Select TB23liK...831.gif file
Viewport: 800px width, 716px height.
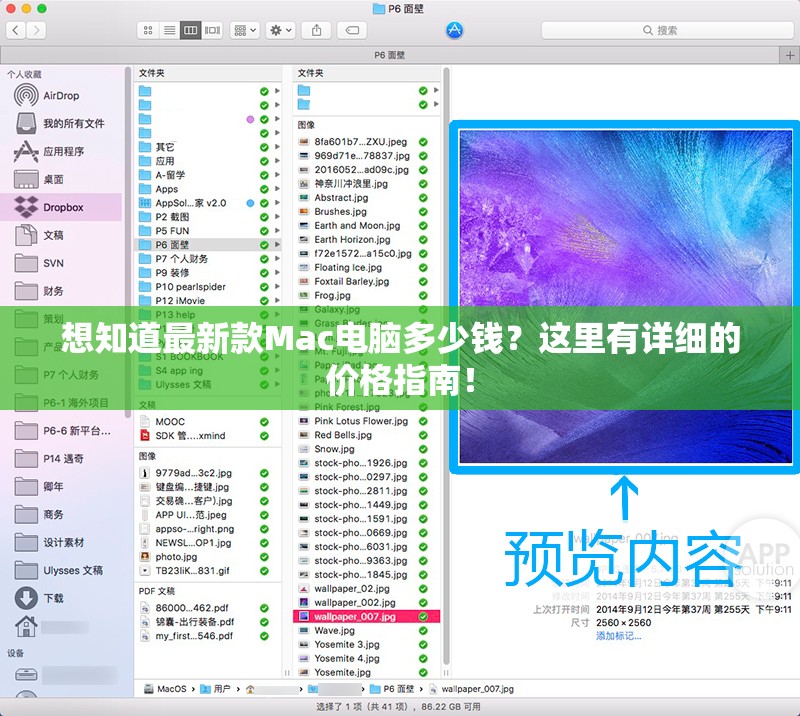point(208,571)
